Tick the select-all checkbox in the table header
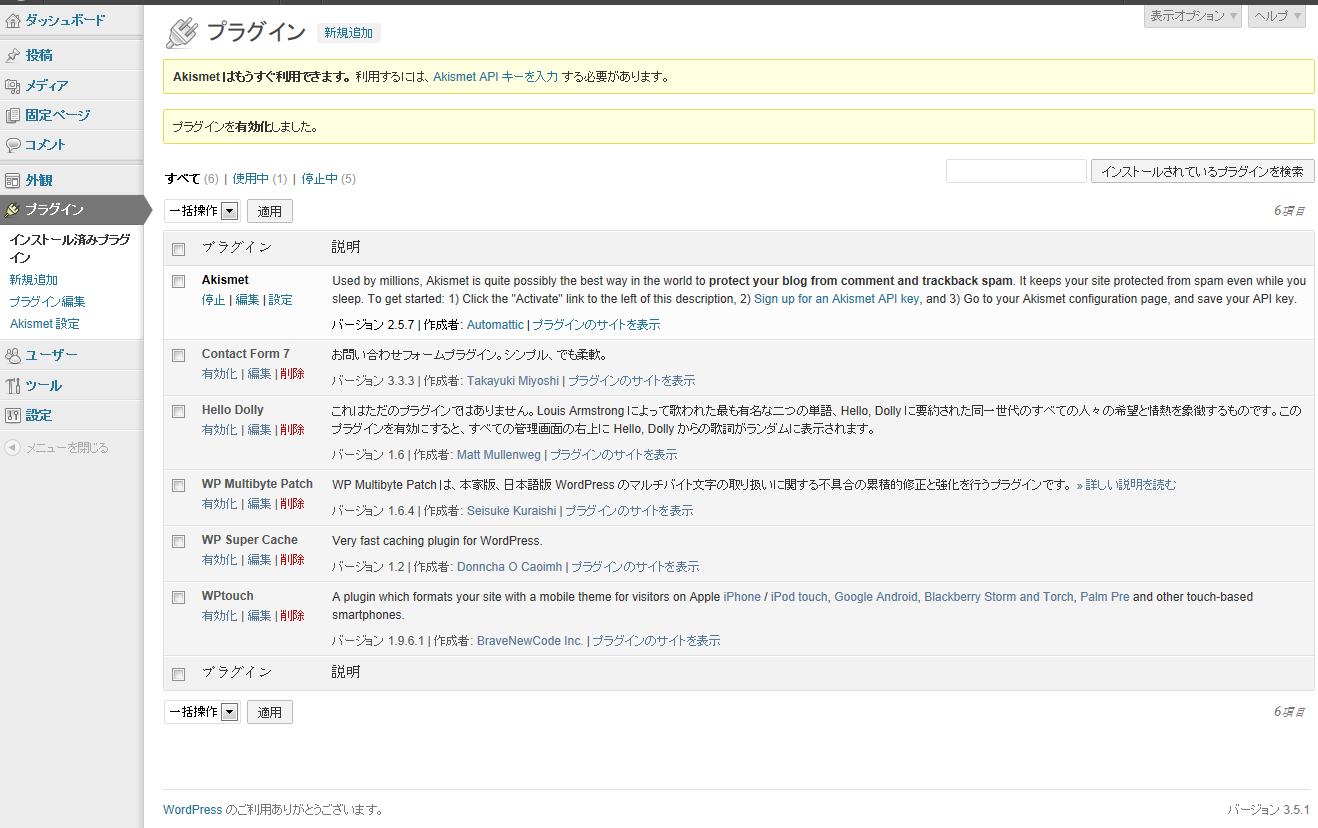This screenshot has height=828, width=1318. point(179,249)
